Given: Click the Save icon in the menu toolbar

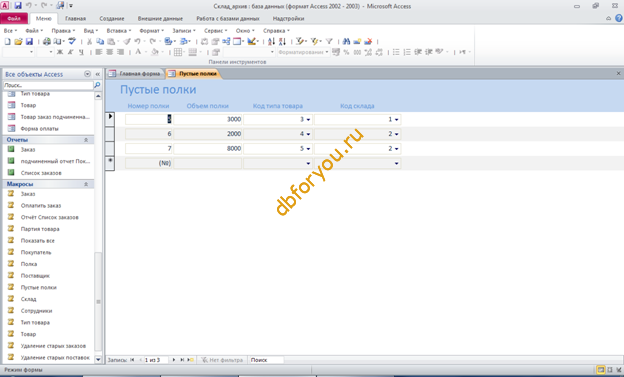Looking at the screenshot, I should pos(29,41).
